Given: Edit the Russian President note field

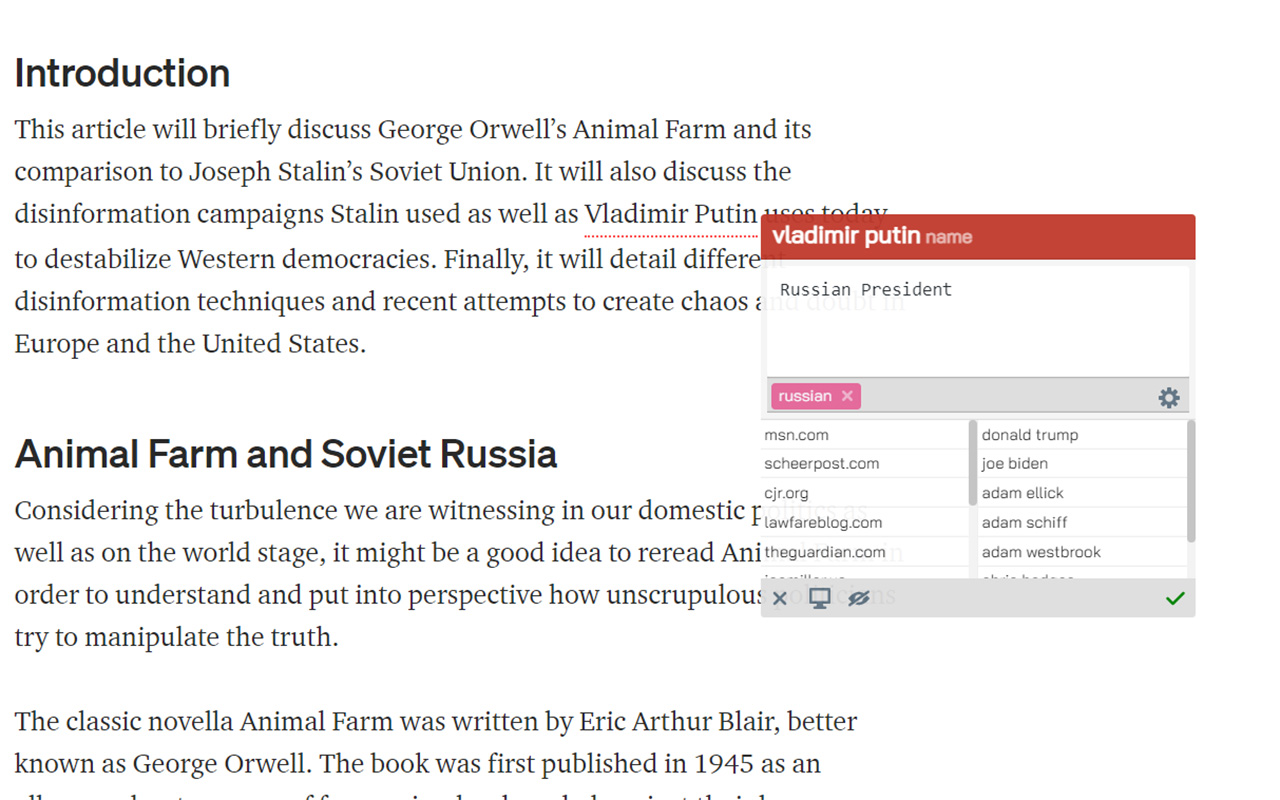Looking at the screenshot, I should (x=978, y=320).
